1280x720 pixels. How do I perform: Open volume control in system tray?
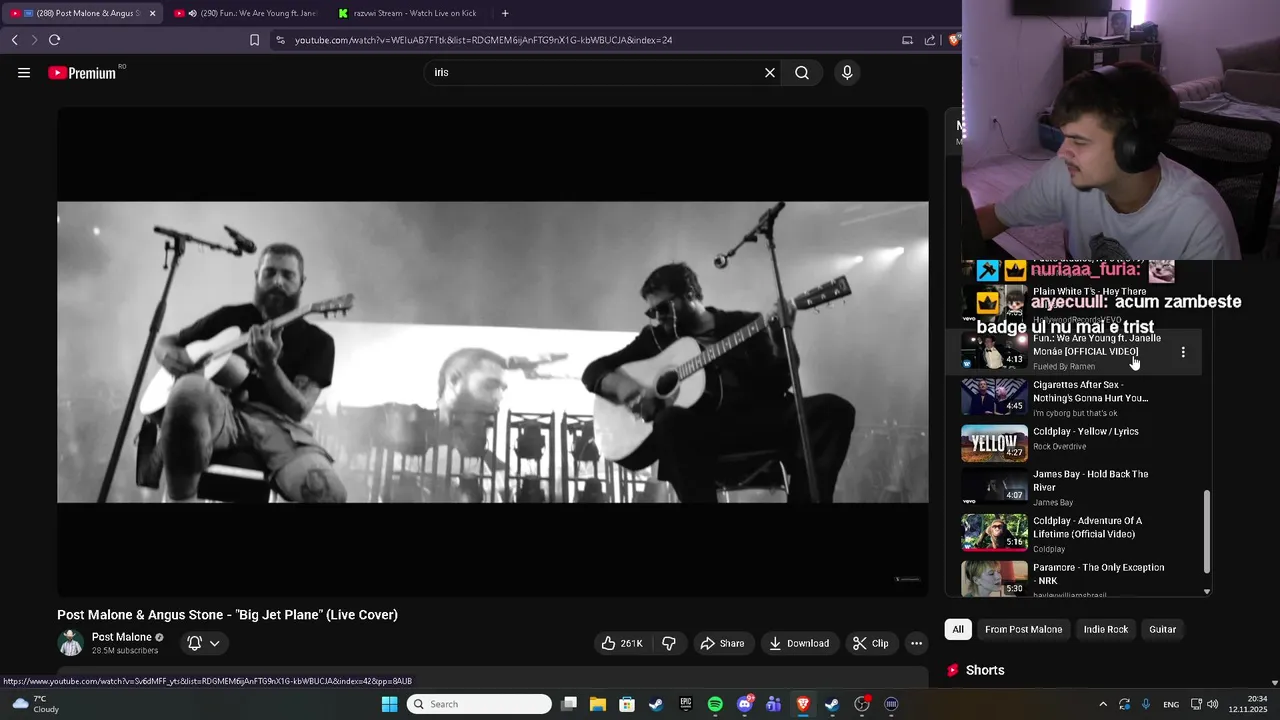[x=1213, y=704]
